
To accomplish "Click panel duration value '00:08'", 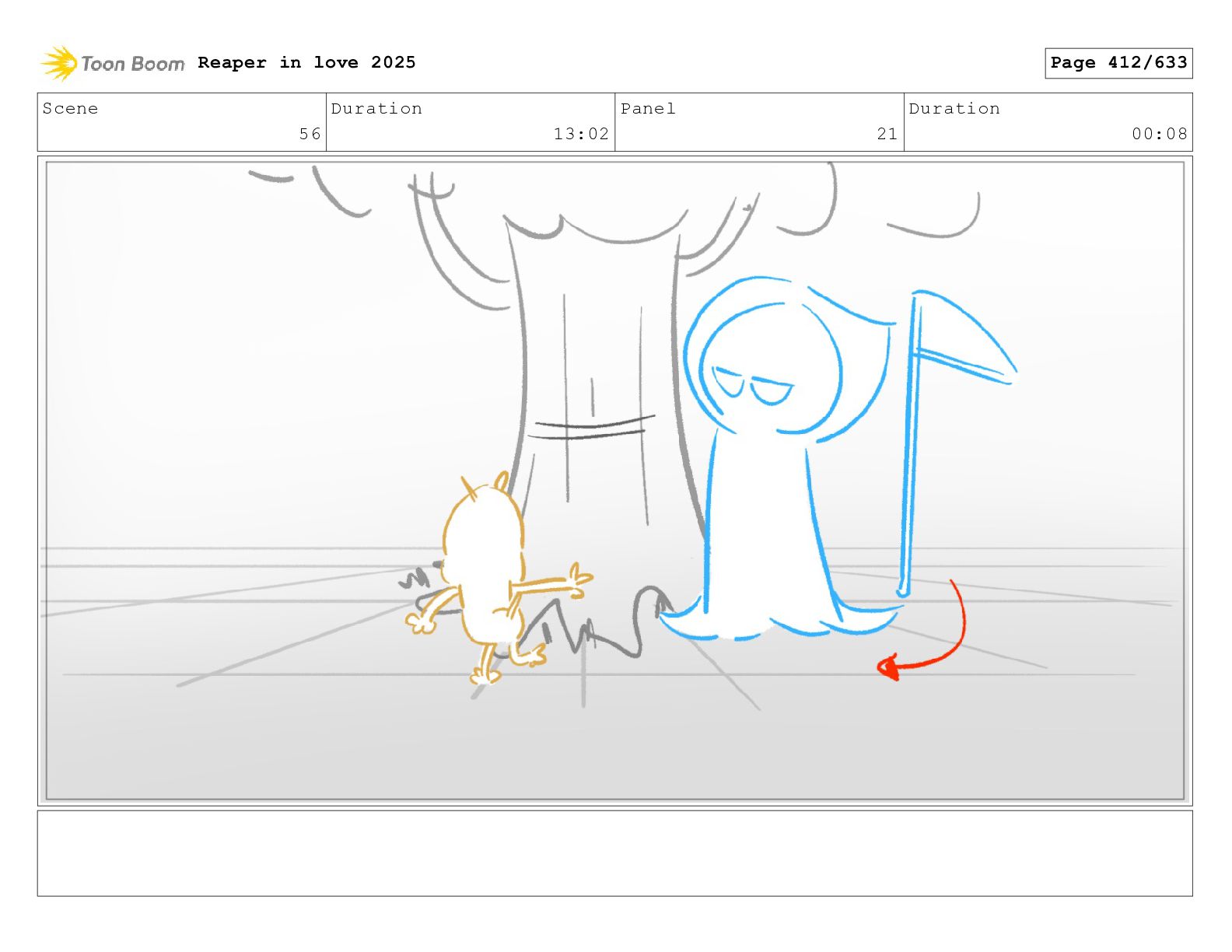I will click(x=1160, y=134).
